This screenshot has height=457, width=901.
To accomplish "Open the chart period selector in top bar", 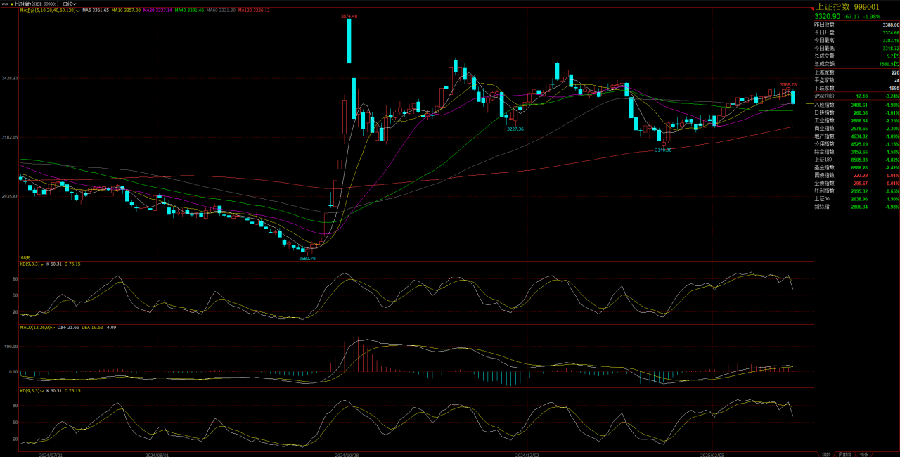I will pos(70,4).
